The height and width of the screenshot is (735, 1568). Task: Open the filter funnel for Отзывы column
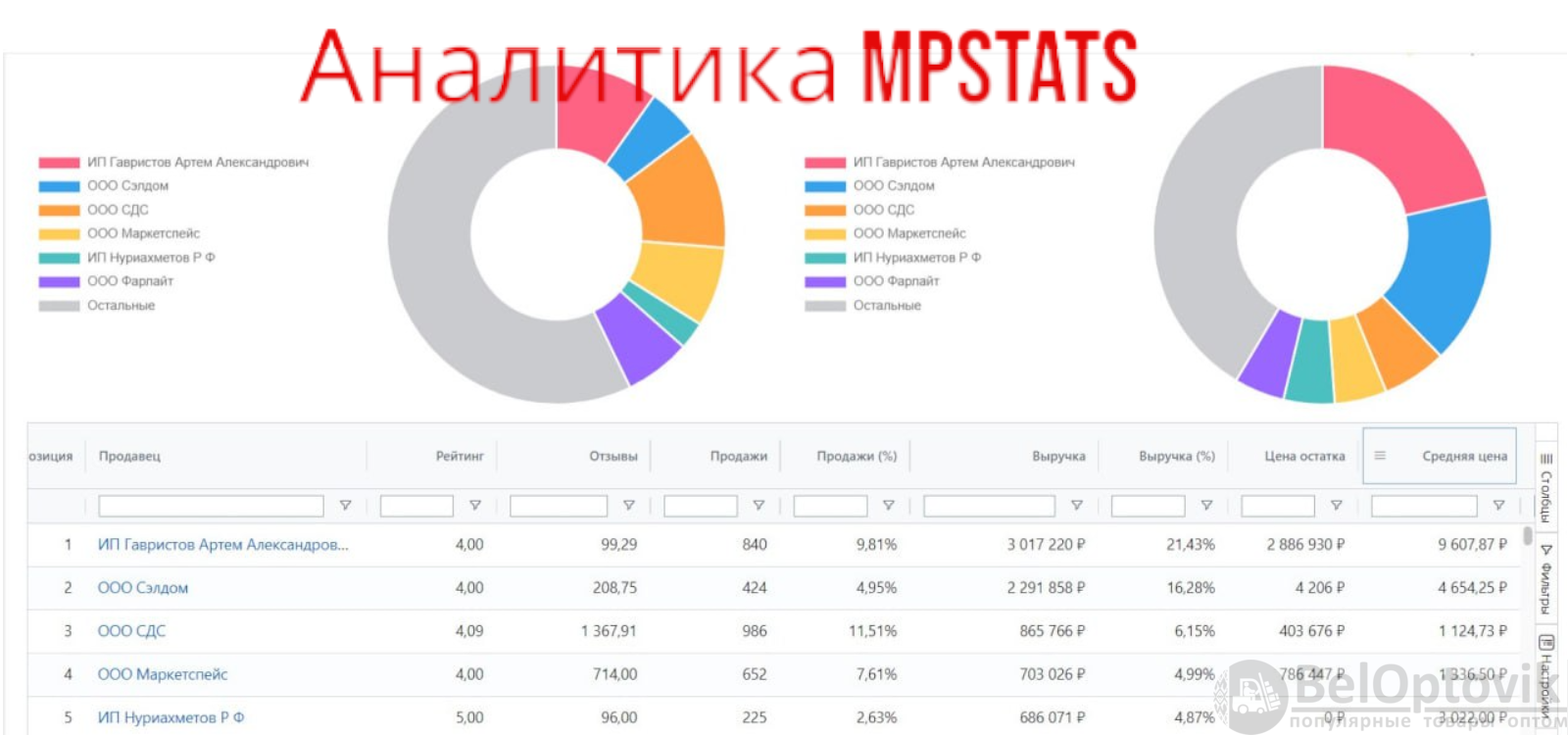pyautogui.click(x=629, y=506)
